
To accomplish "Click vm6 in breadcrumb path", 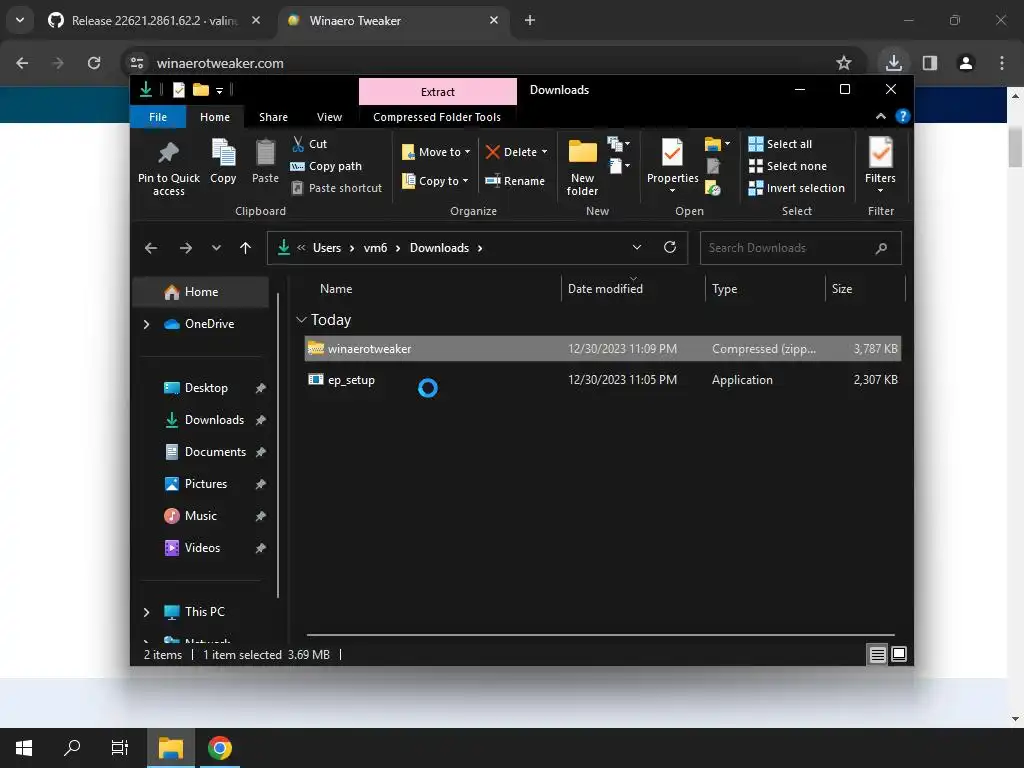I will [376, 248].
